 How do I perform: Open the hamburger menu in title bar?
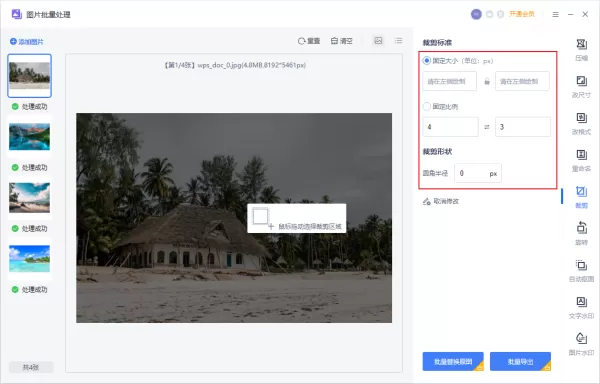555,14
